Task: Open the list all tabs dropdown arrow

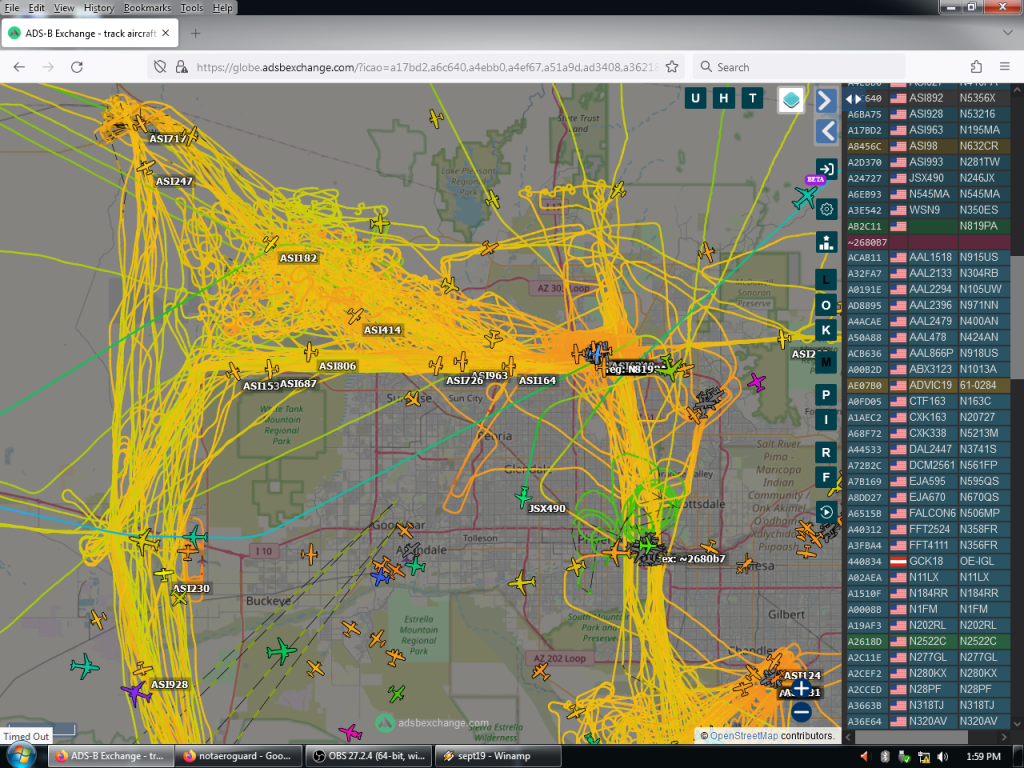Action: click(1007, 33)
